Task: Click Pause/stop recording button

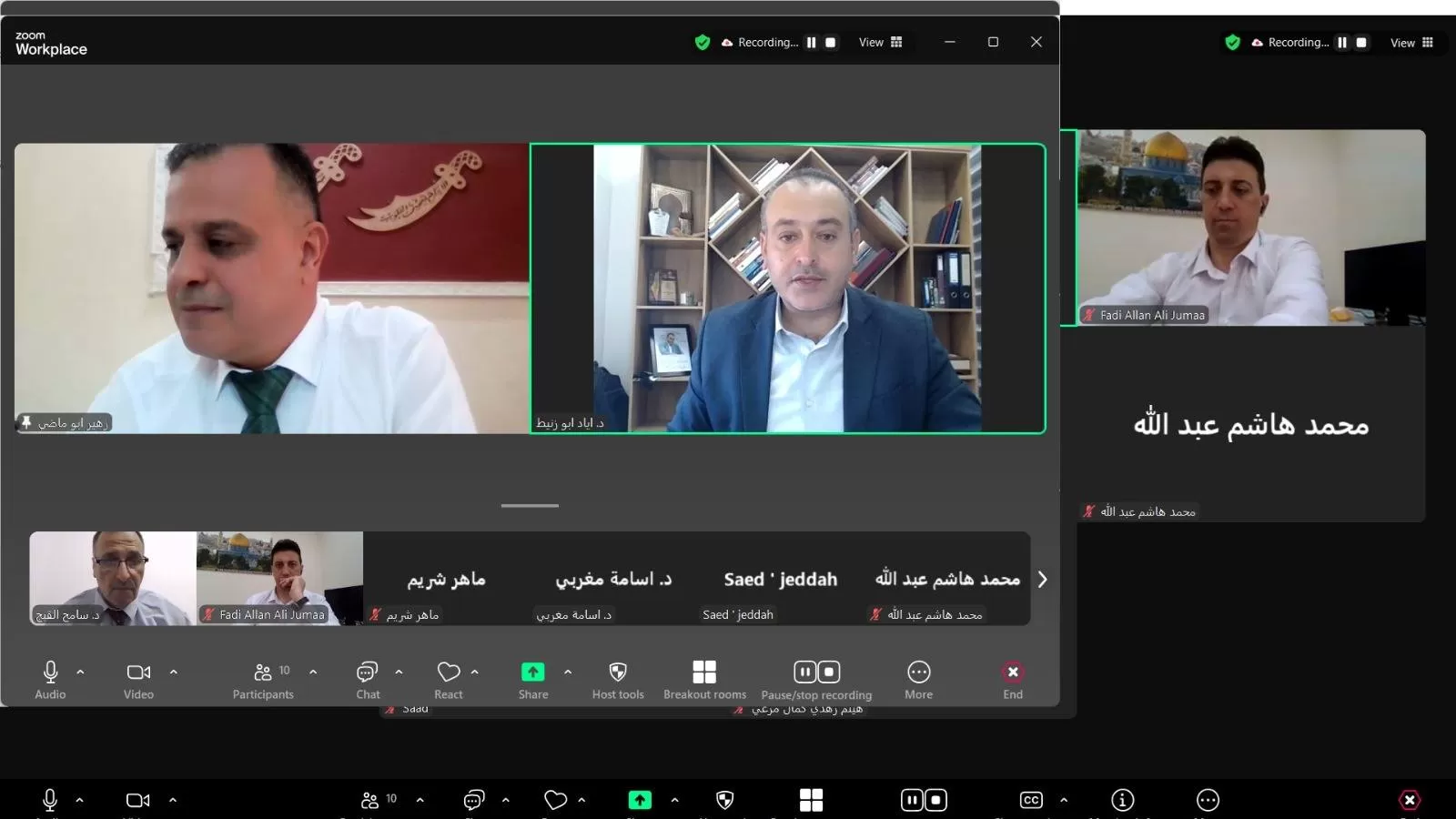Action: point(816,680)
